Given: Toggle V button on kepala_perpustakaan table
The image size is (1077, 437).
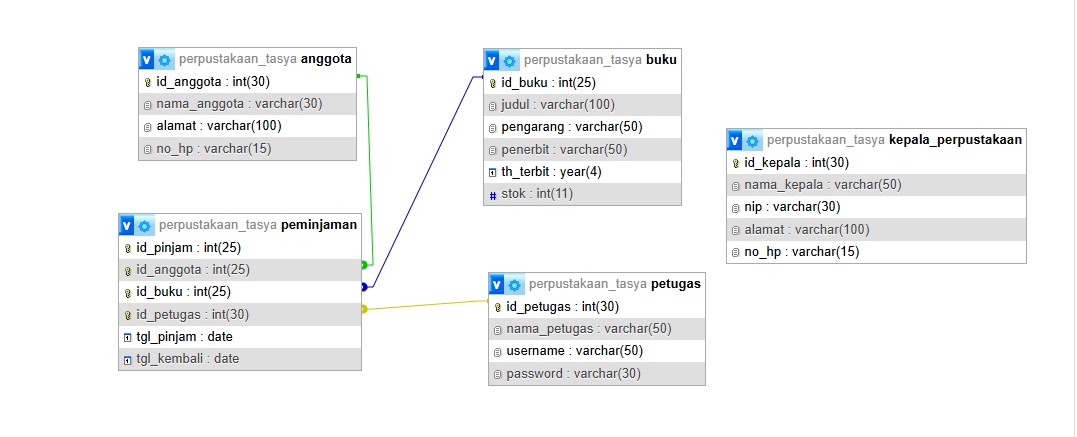Looking at the screenshot, I should (736, 141).
